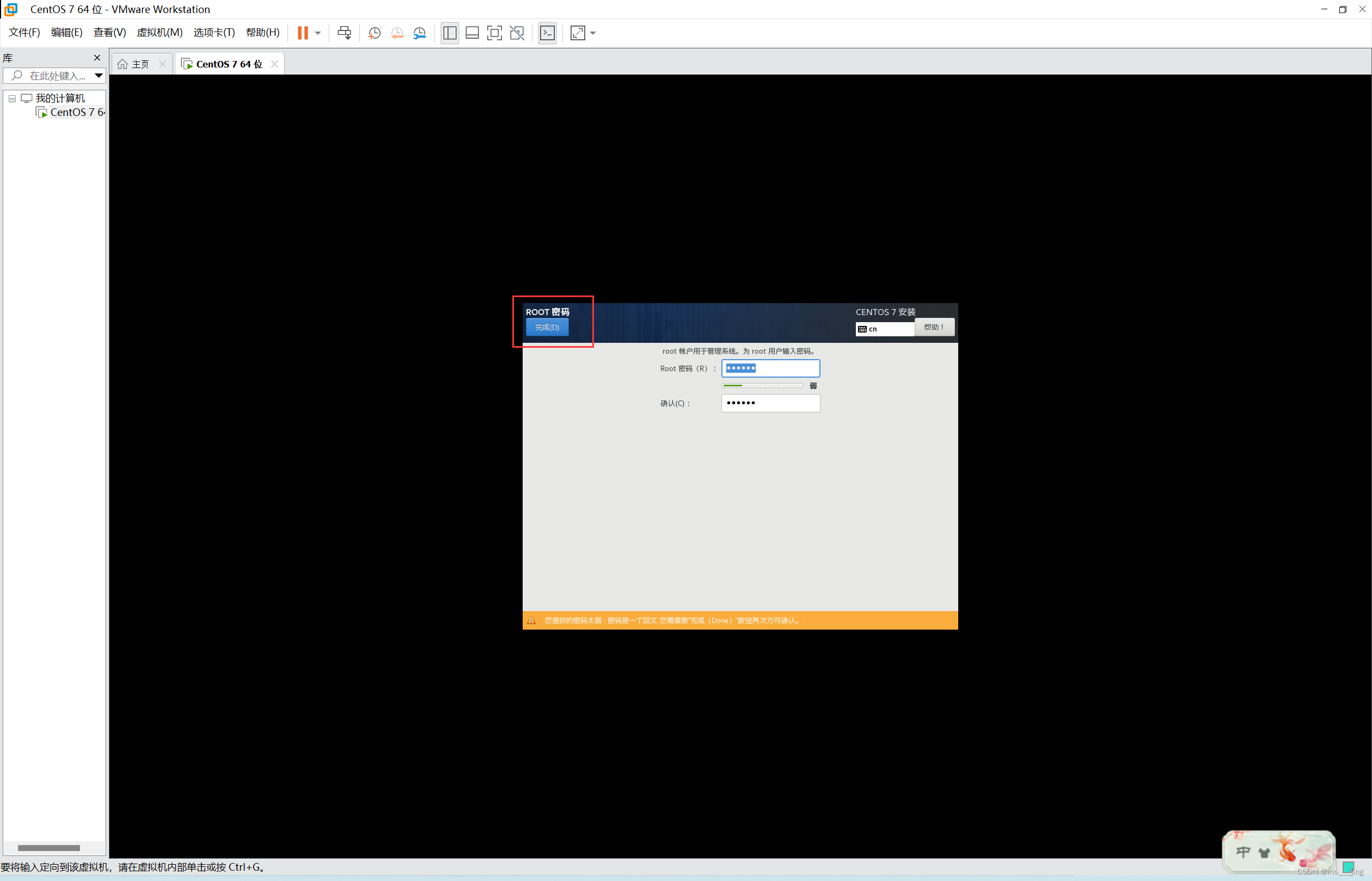Image resolution: width=1372 pixels, height=881 pixels.
Task: Click the 帮助! help button
Action: [x=934, y=327]
